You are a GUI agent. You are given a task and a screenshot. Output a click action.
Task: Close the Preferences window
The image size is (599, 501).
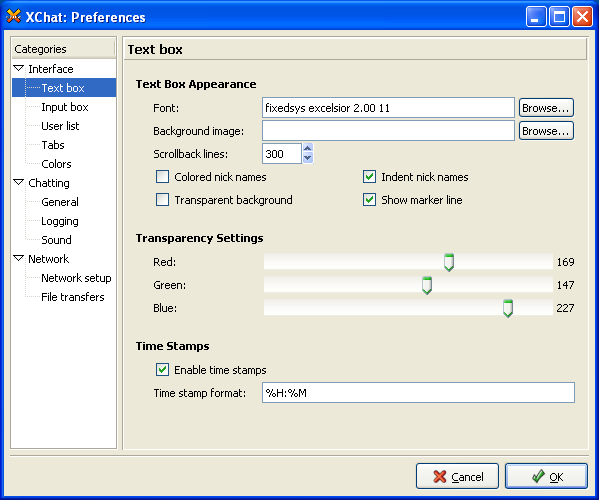coord(583,16)
